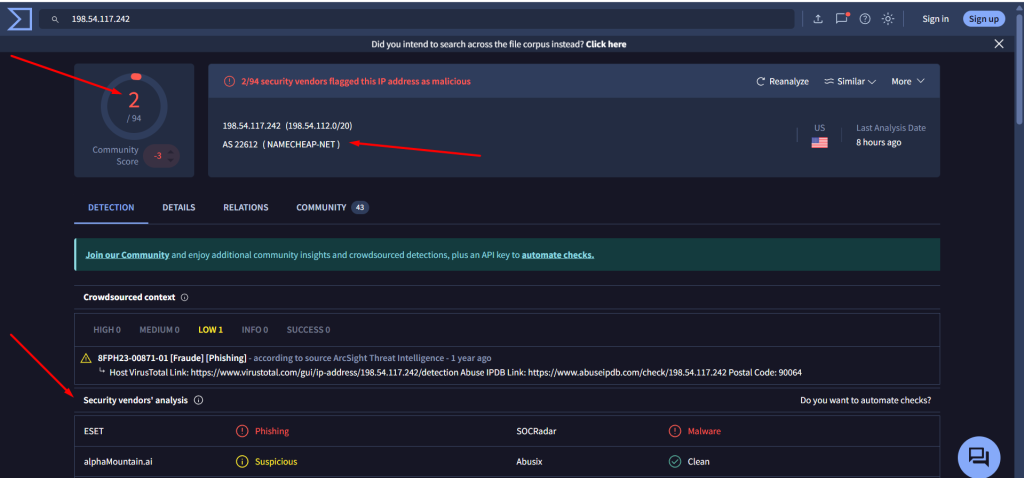Click 'Do you want to automate checks?' link
1024x478 pixels.
click(866, 400)
